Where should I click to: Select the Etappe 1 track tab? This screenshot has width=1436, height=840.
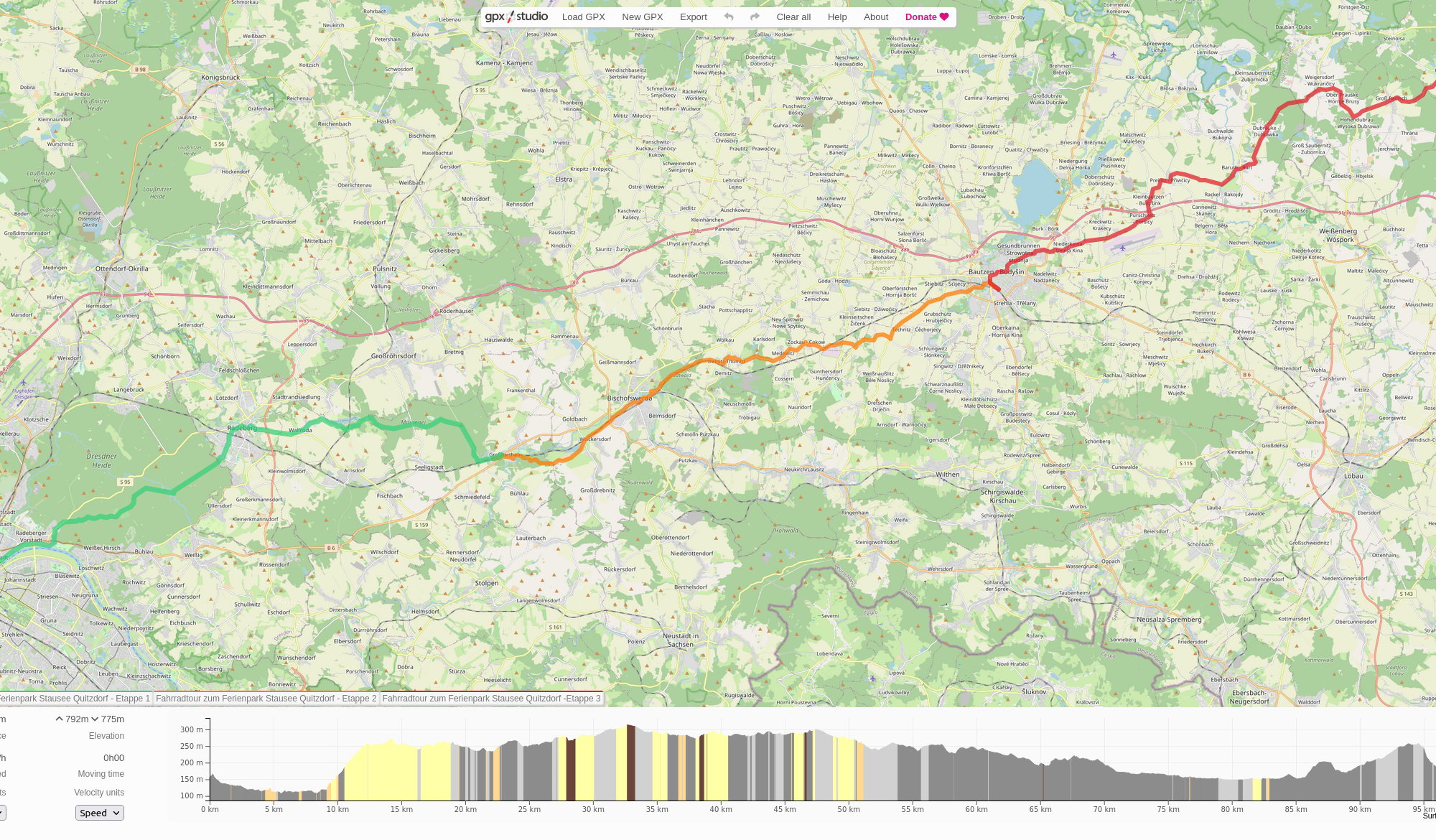click(75, 698)
